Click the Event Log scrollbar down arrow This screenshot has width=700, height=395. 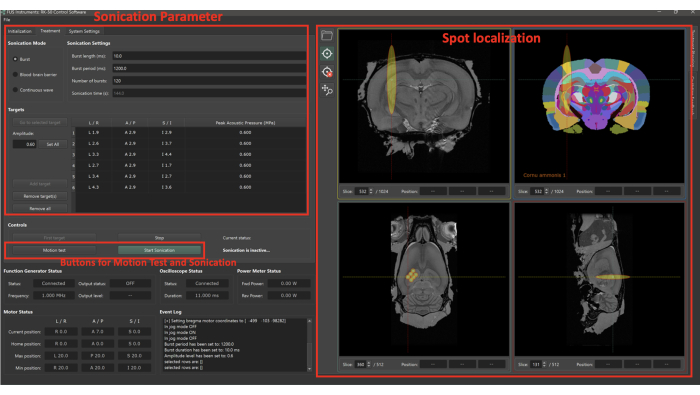click(x=309, y=369)
